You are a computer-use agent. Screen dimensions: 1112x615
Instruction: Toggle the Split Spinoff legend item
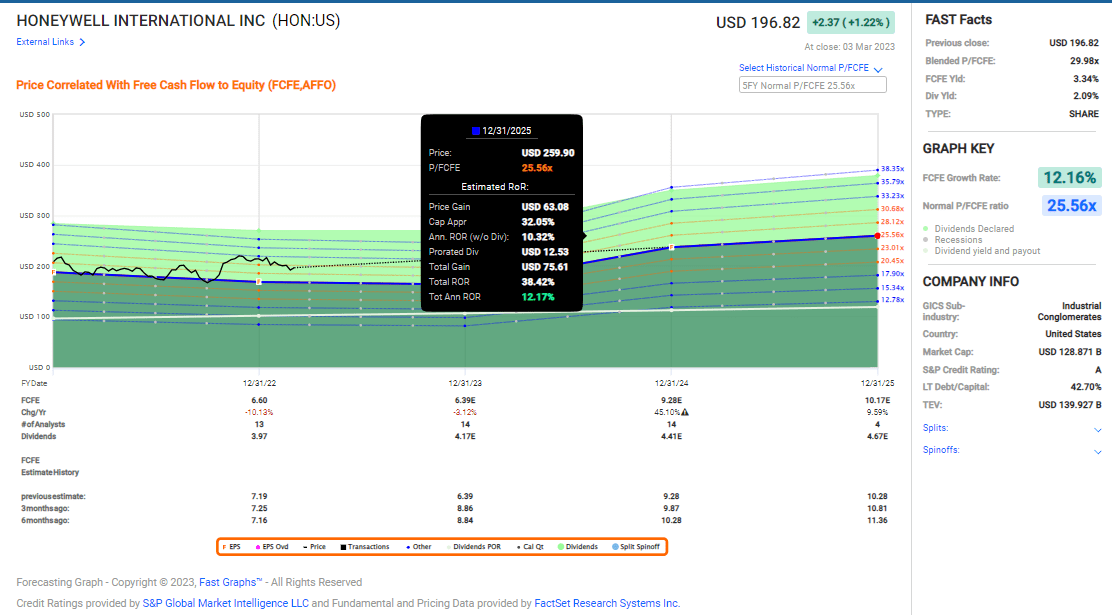coord(636,547)
